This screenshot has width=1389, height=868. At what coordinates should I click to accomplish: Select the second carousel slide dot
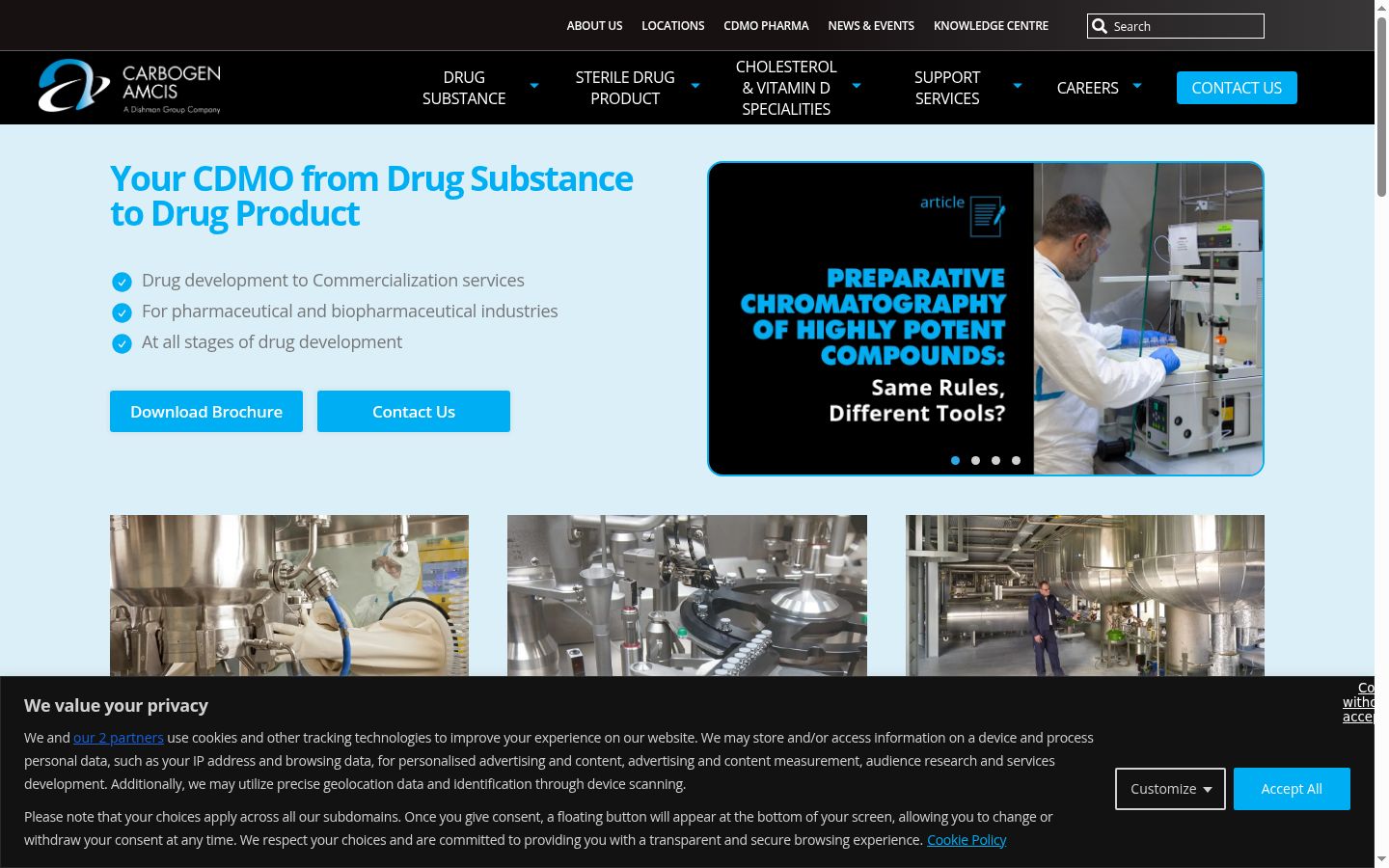pyautogui.click(x=975, y=460)
